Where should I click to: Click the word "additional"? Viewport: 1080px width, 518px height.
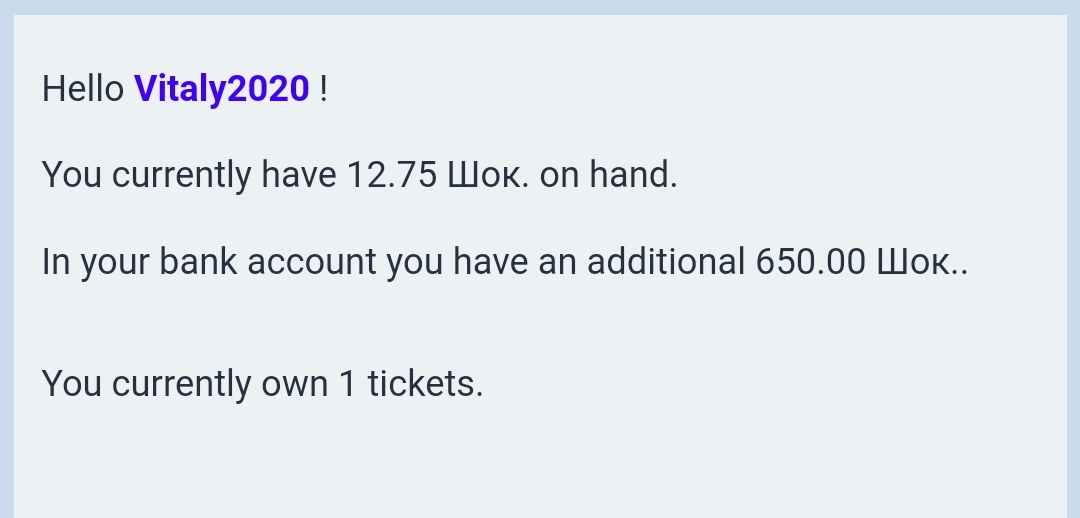[665, 262]
